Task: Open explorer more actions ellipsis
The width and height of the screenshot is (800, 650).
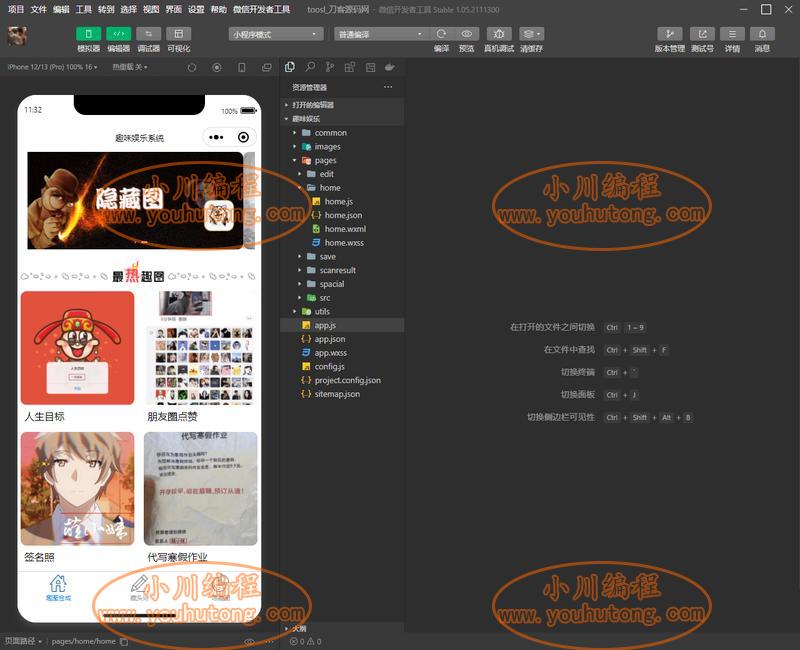Action: pos(388,87)
